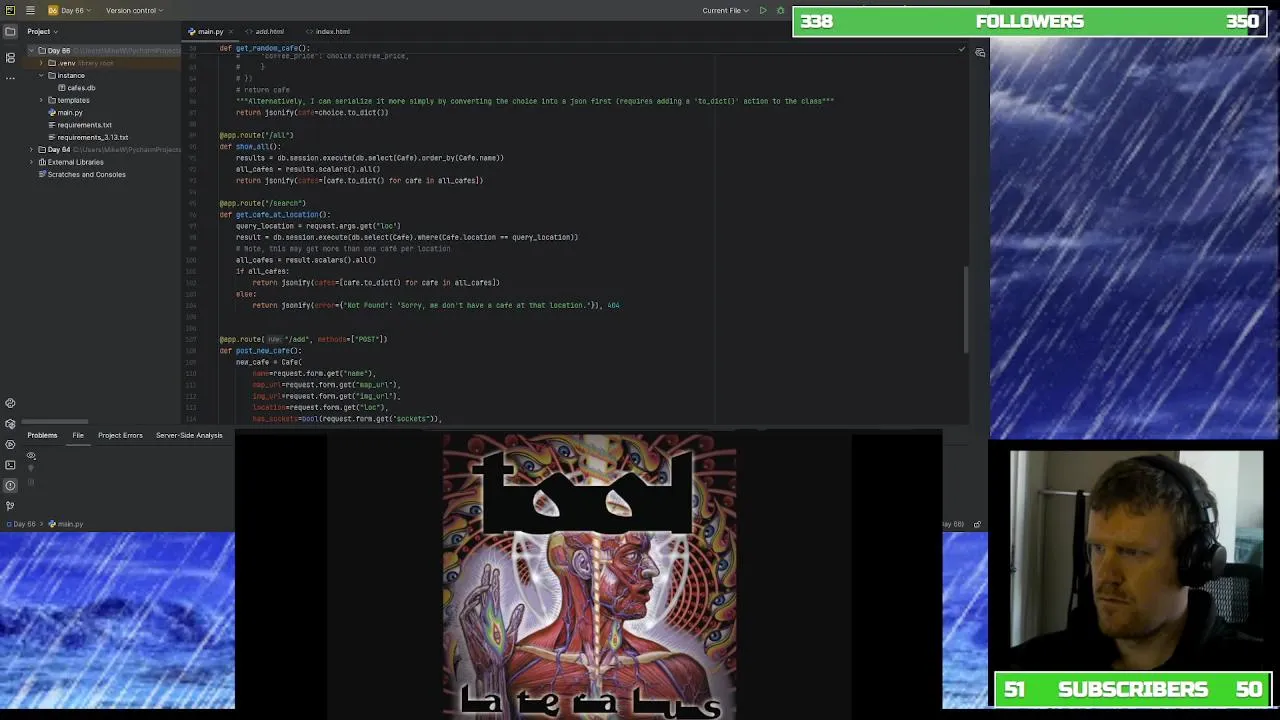Switch to the index.html editor tab

(x=328, y=31)
